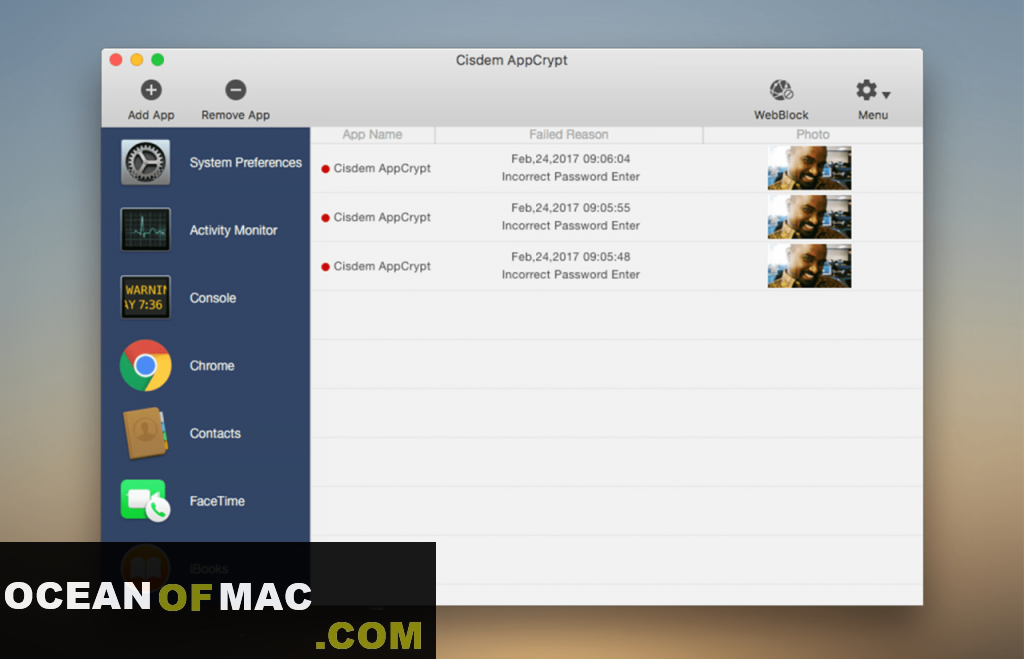Screen dimensions: 1024x659
Task: Close the Cisdem AppCrypt window
Action: 116,60
